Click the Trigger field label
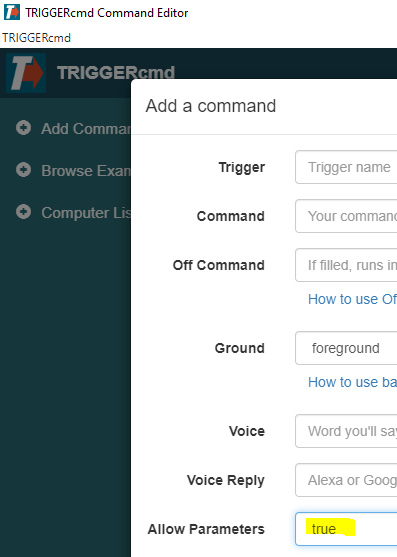397x557 pixels. pyautogui.click(x=241, y=167)
